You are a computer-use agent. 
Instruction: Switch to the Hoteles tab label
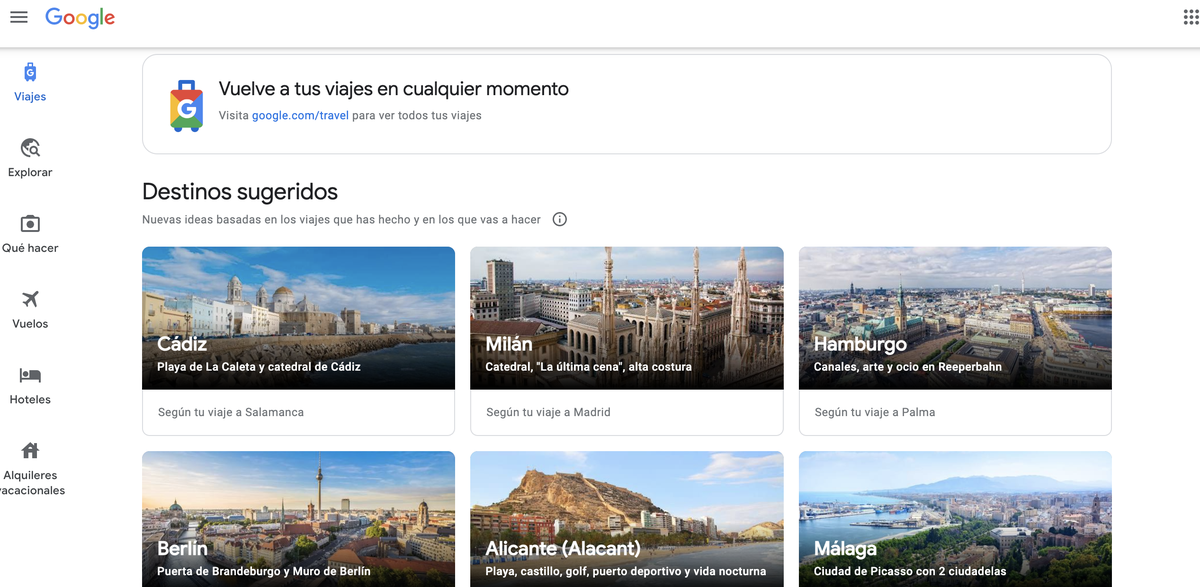30,399
